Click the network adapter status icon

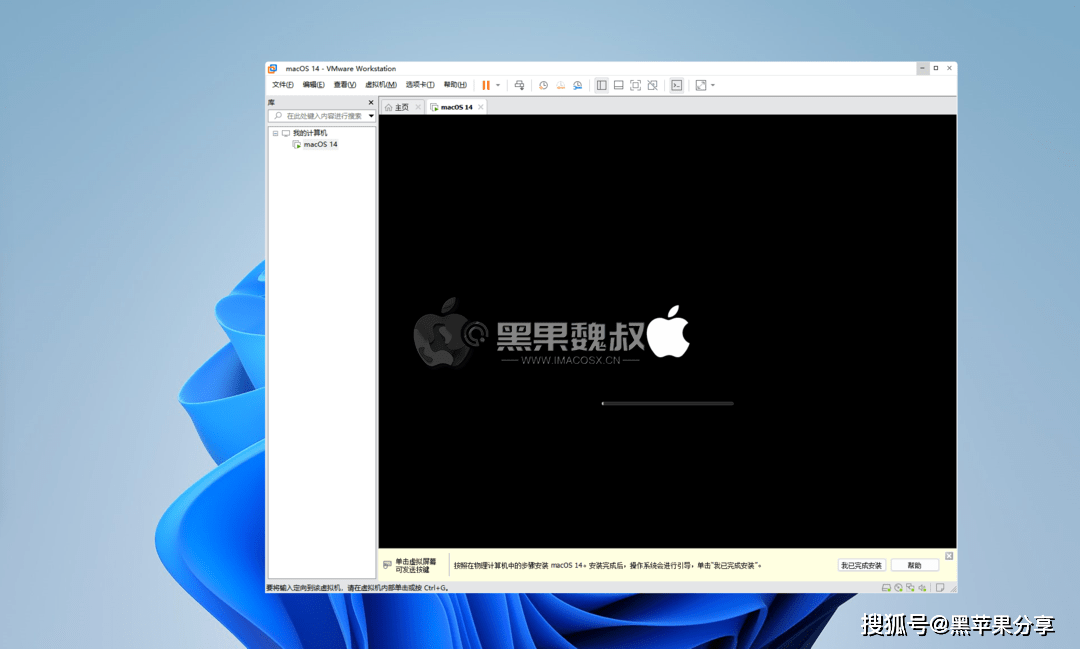[x=911, y=588]
